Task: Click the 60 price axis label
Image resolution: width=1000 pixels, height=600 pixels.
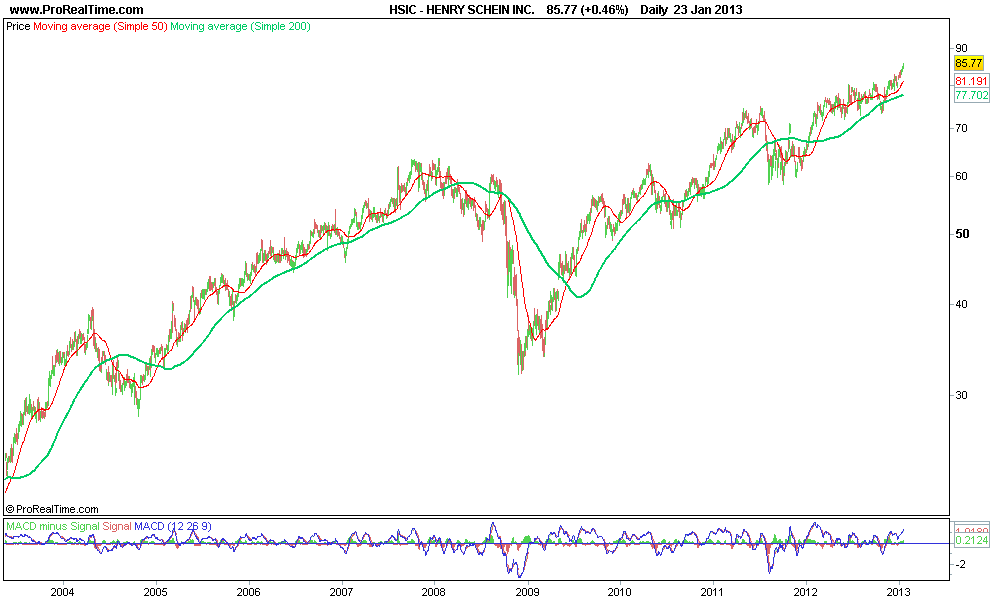Action: [960, 176]
